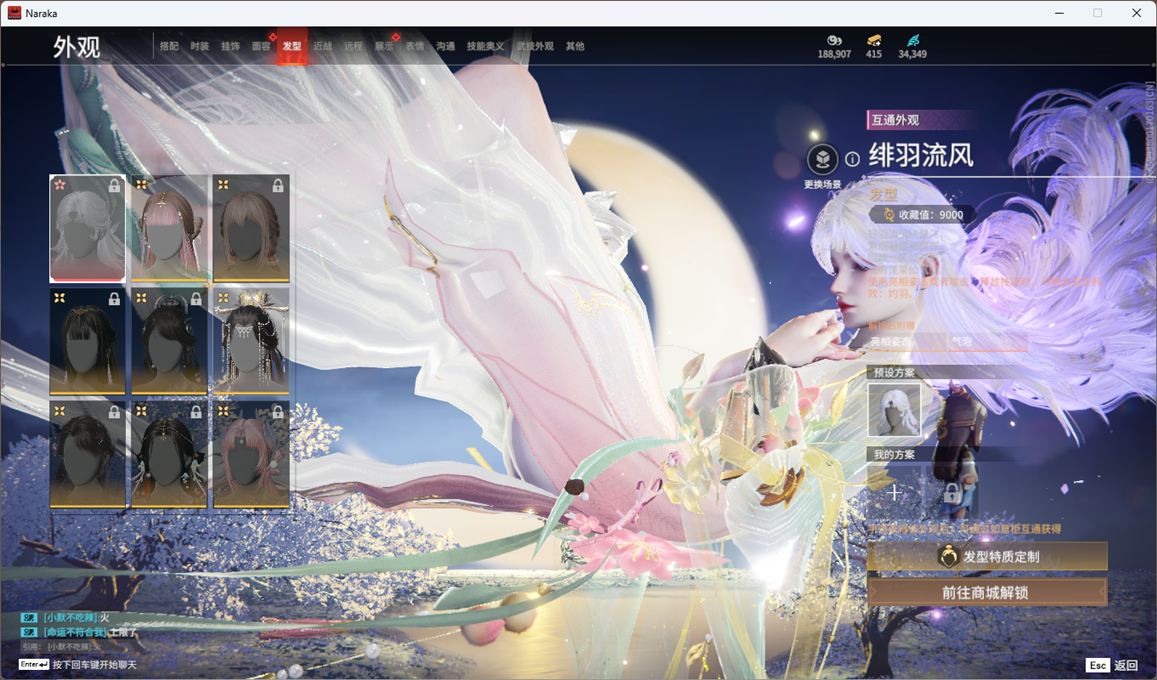
Task: Click the 绯羽流风 hairstyle title
Action: click(921, 156)
